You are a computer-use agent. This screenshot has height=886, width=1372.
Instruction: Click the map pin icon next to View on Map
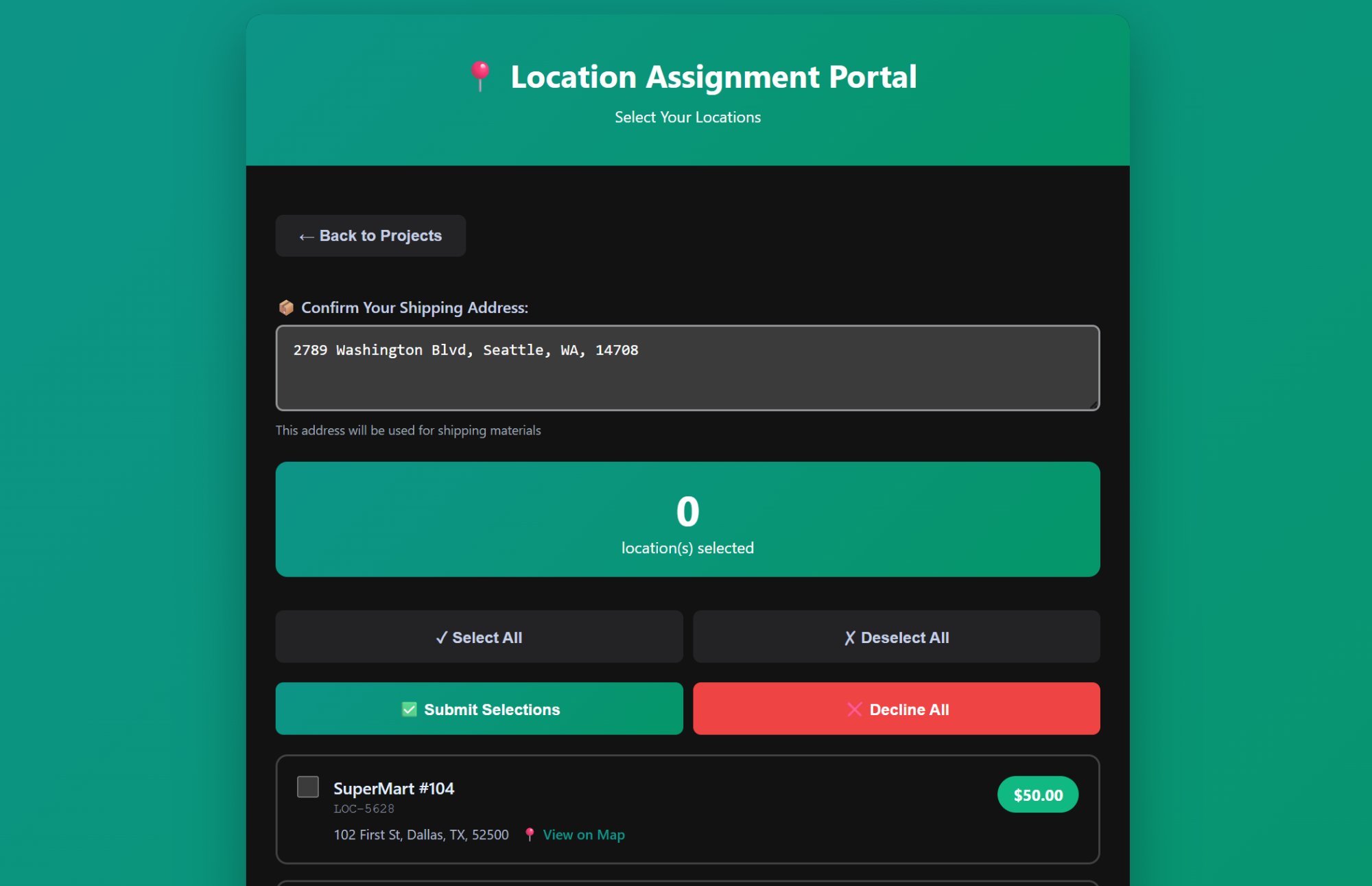[530, 835]
